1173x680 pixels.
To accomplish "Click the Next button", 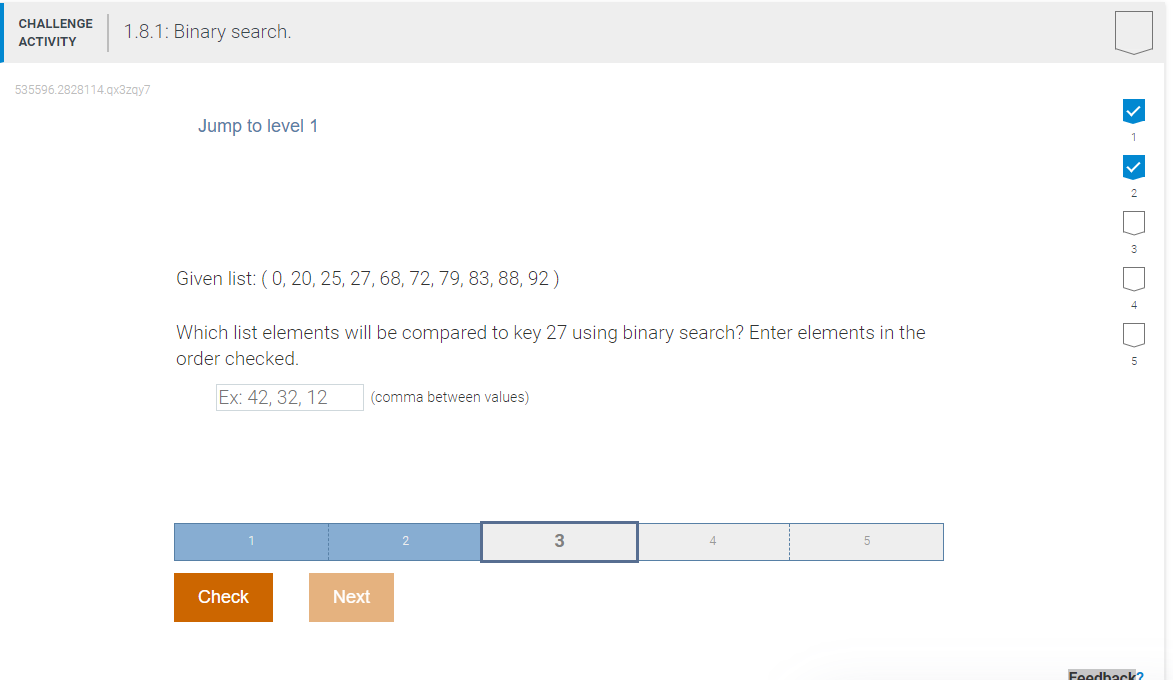I will pyautogui.click(x=351, y=597).
